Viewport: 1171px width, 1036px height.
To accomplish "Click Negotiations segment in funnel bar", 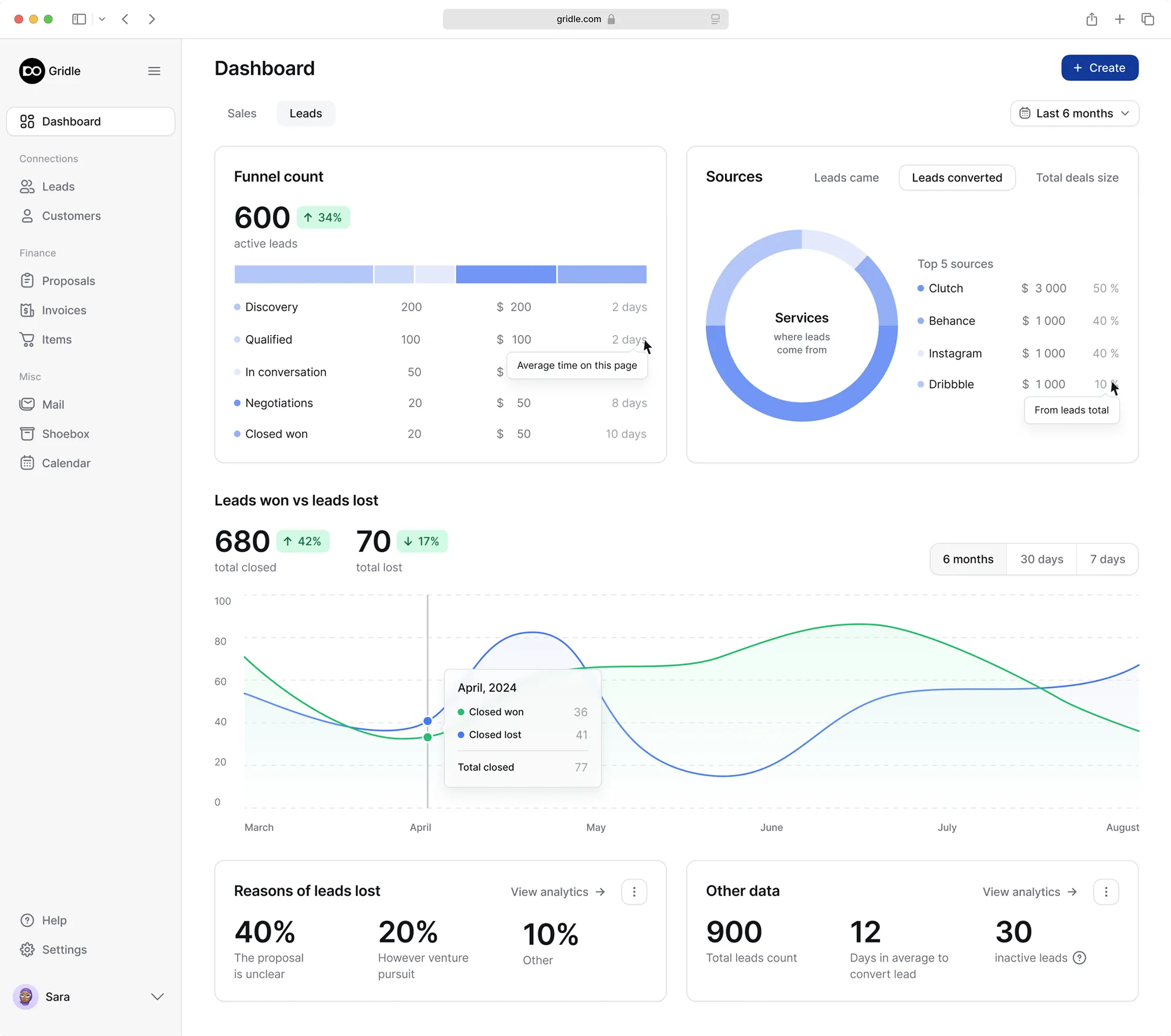I will point(505,274).
